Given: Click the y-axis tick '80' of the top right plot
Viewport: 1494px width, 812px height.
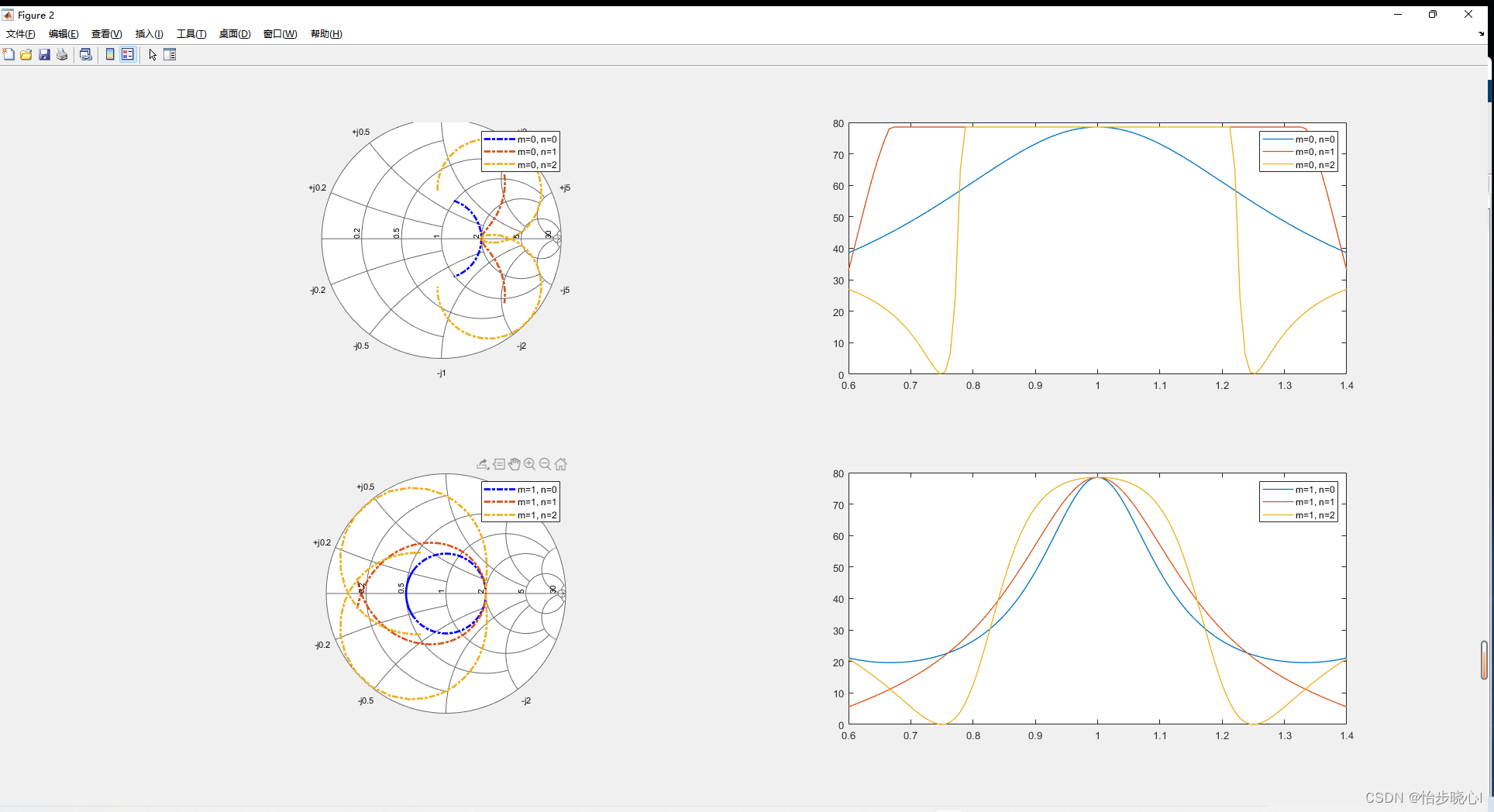Looking at the screenshot, I should coord(838,124).
